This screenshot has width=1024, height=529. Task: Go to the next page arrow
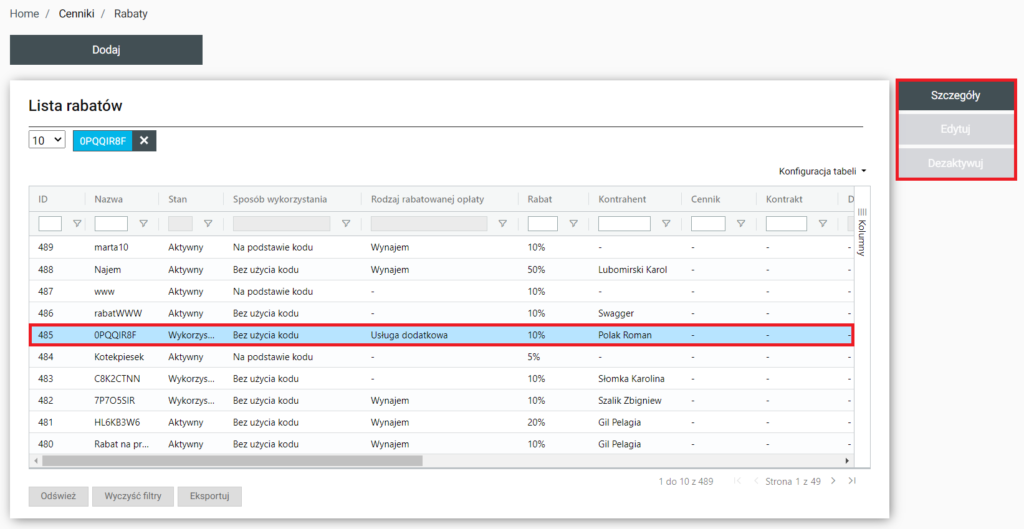833,481
